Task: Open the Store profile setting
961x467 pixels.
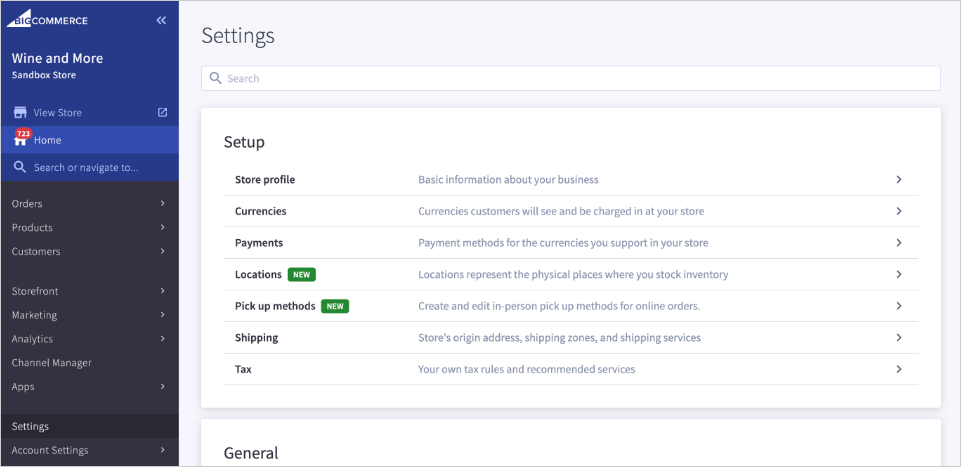Action: coord(571,180)
